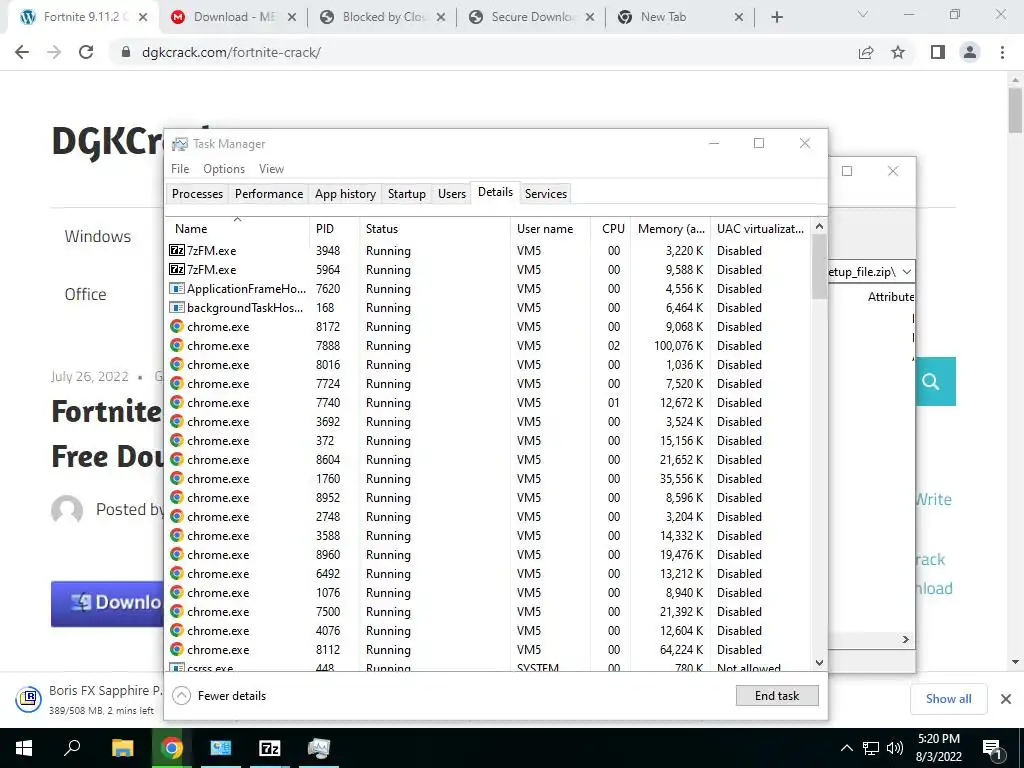
Task: Sort by CPU column header
Action: pos(613,229)
